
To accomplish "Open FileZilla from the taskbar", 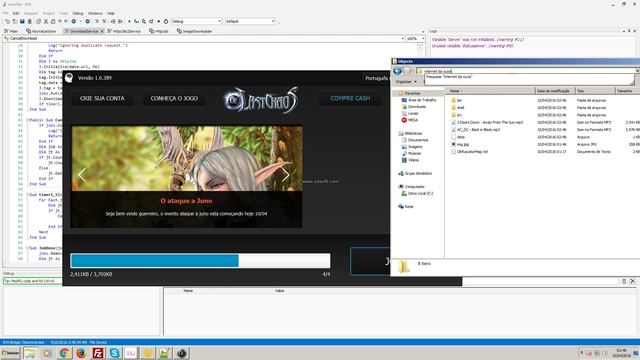I will pos(98,353).
